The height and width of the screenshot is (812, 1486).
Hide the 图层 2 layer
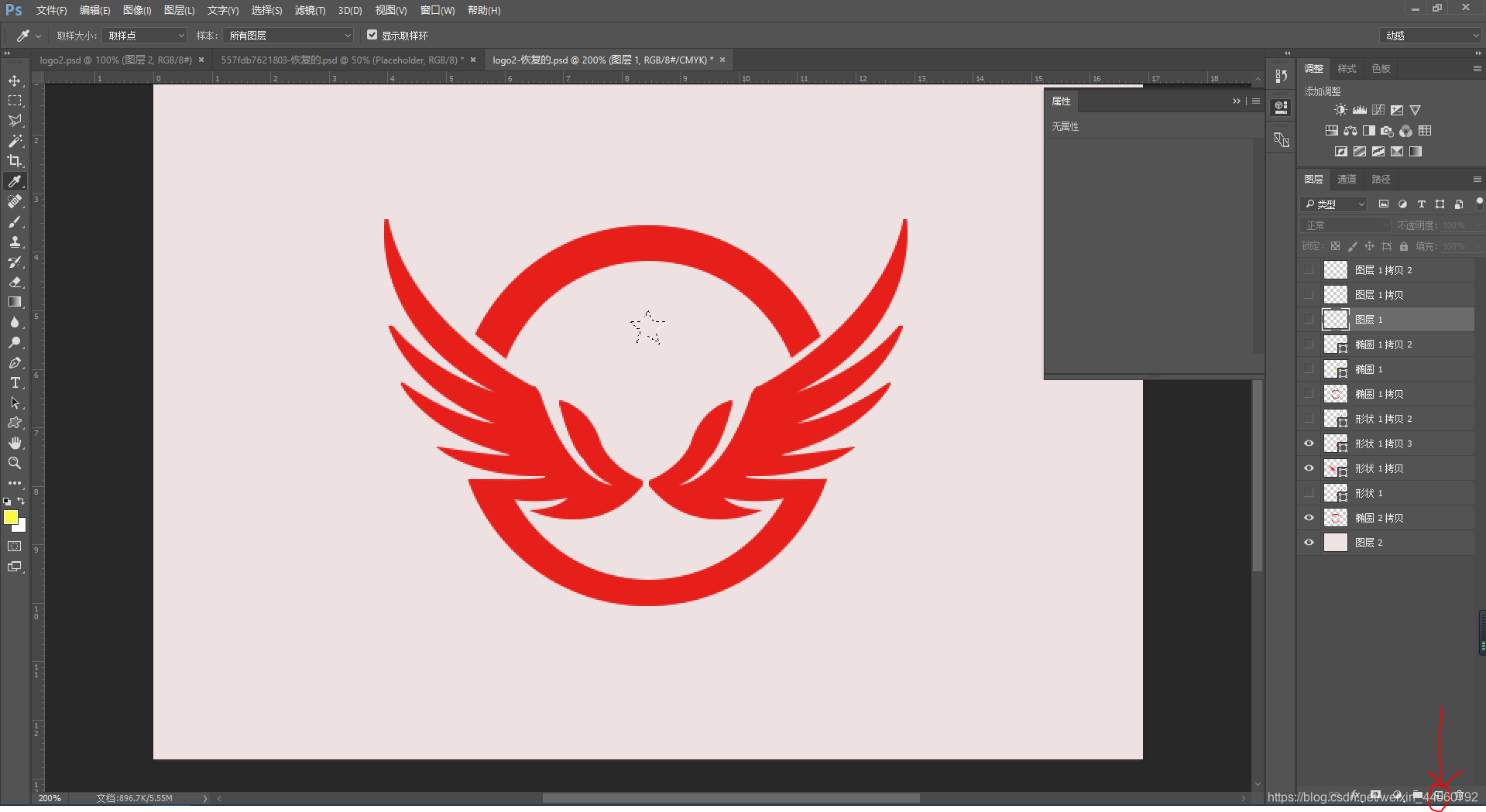pyautogui.click(x=1309, y=543)
